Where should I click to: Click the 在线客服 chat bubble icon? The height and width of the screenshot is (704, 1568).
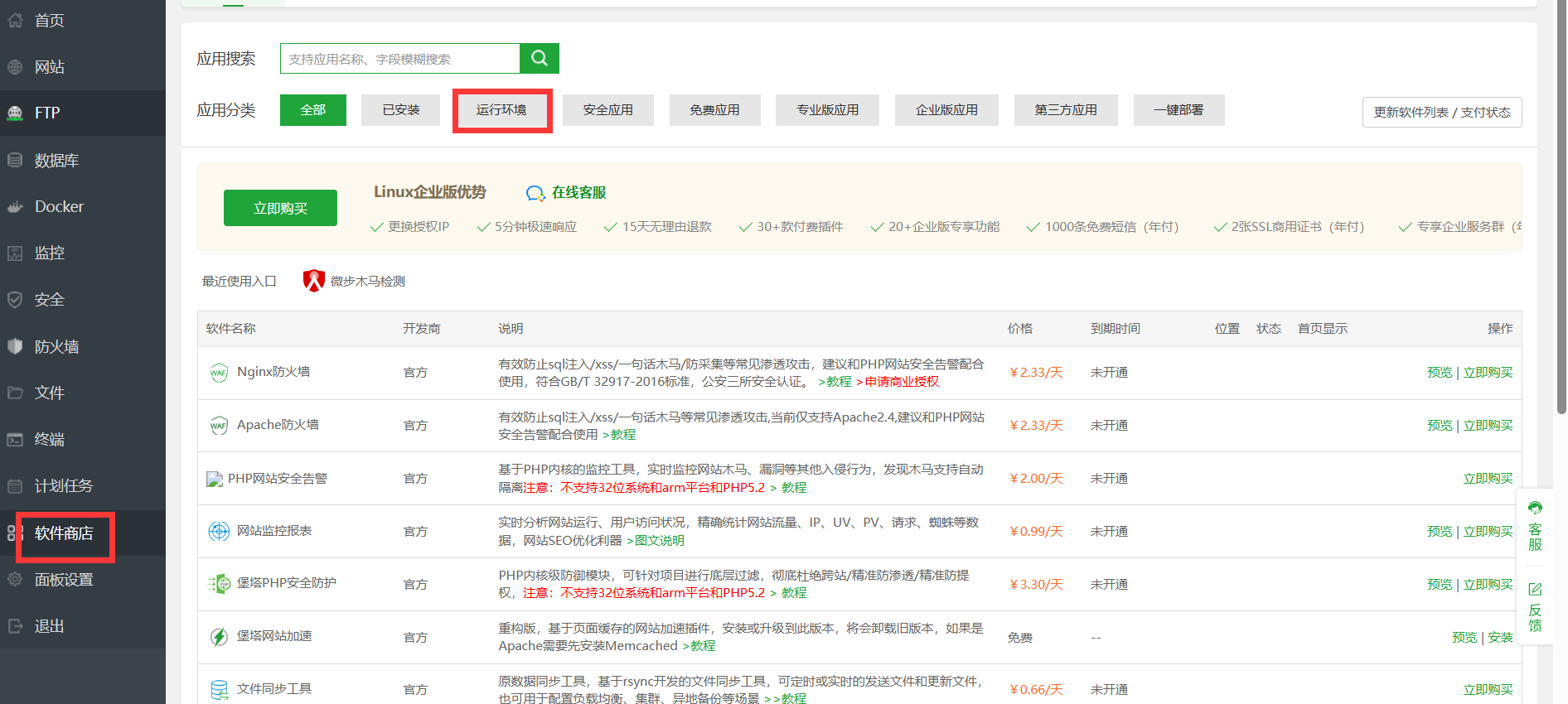point(535,193)
